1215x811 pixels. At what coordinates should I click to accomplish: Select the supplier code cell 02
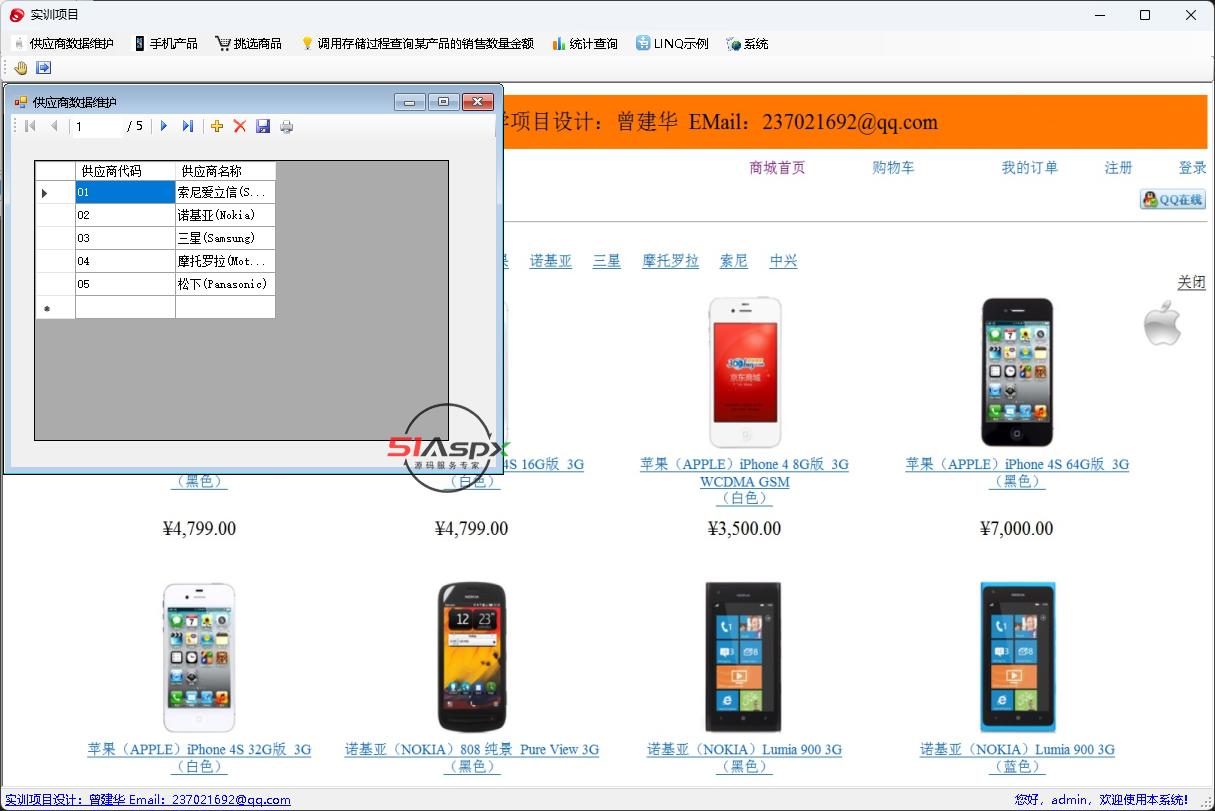(x=126, y=215)
